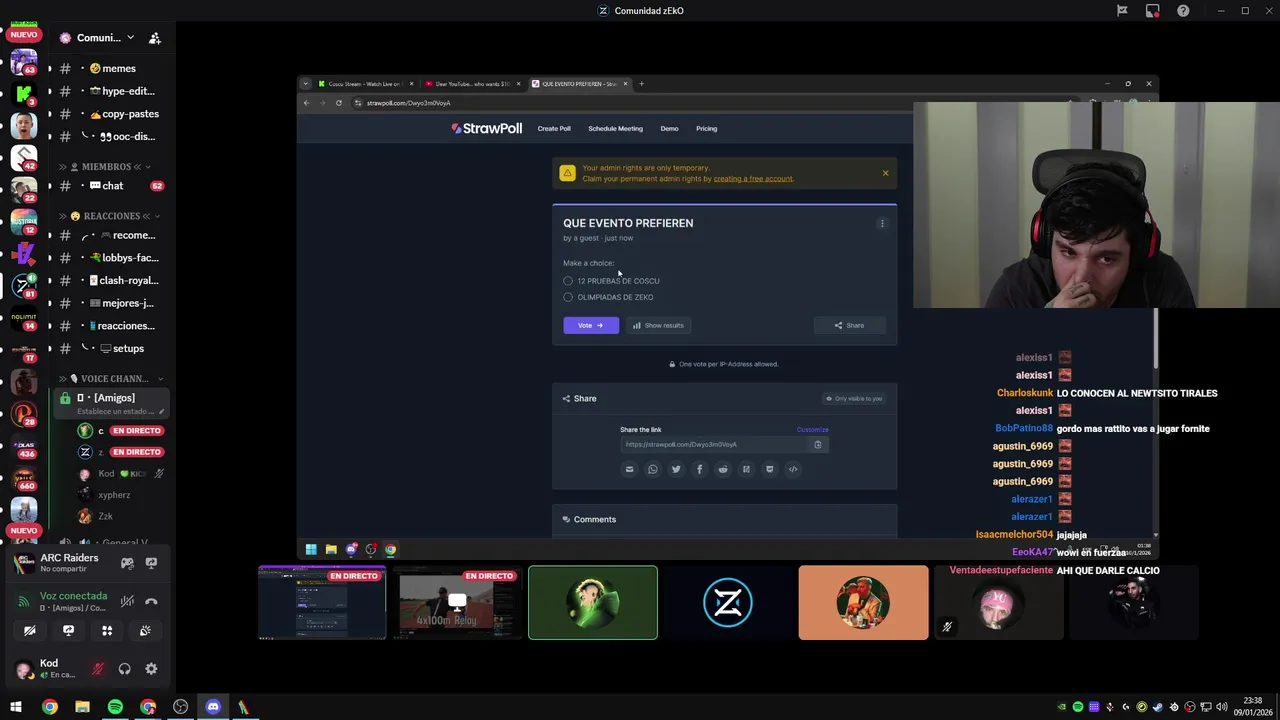The width and height of the screenshot is (1280, 720).
Task: Open the hype-edit channel
Action: pyautogui.click(x=110, y=91)
